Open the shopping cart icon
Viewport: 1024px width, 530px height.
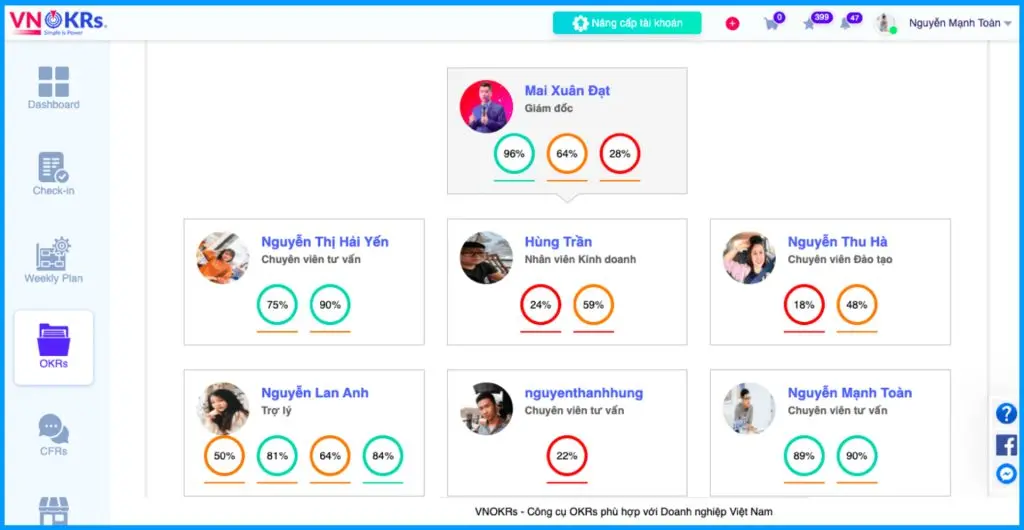pyautogui.click(x=772, y=24)
